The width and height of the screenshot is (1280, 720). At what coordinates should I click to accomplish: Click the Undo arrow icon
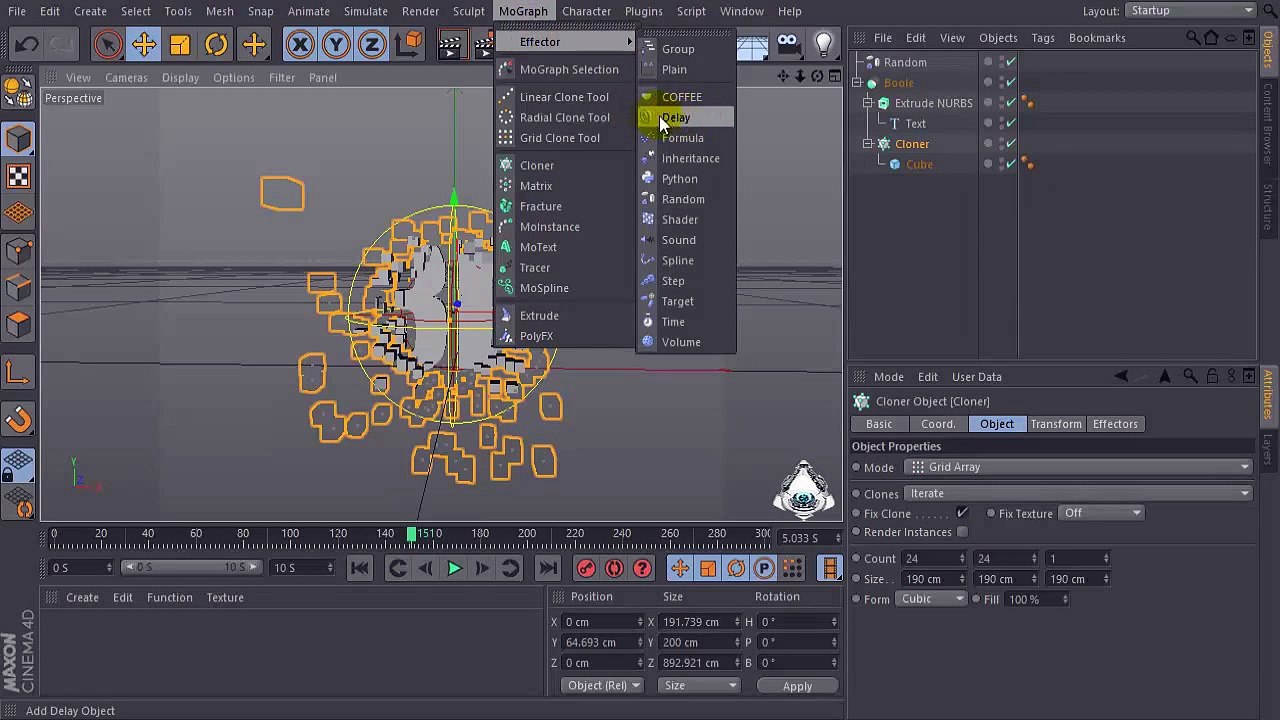tap(27, 45)
